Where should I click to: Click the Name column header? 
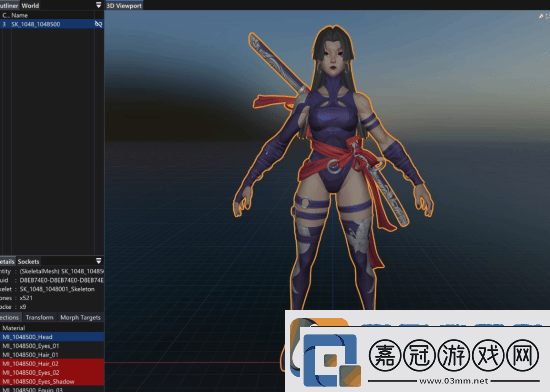click(19, 15)
